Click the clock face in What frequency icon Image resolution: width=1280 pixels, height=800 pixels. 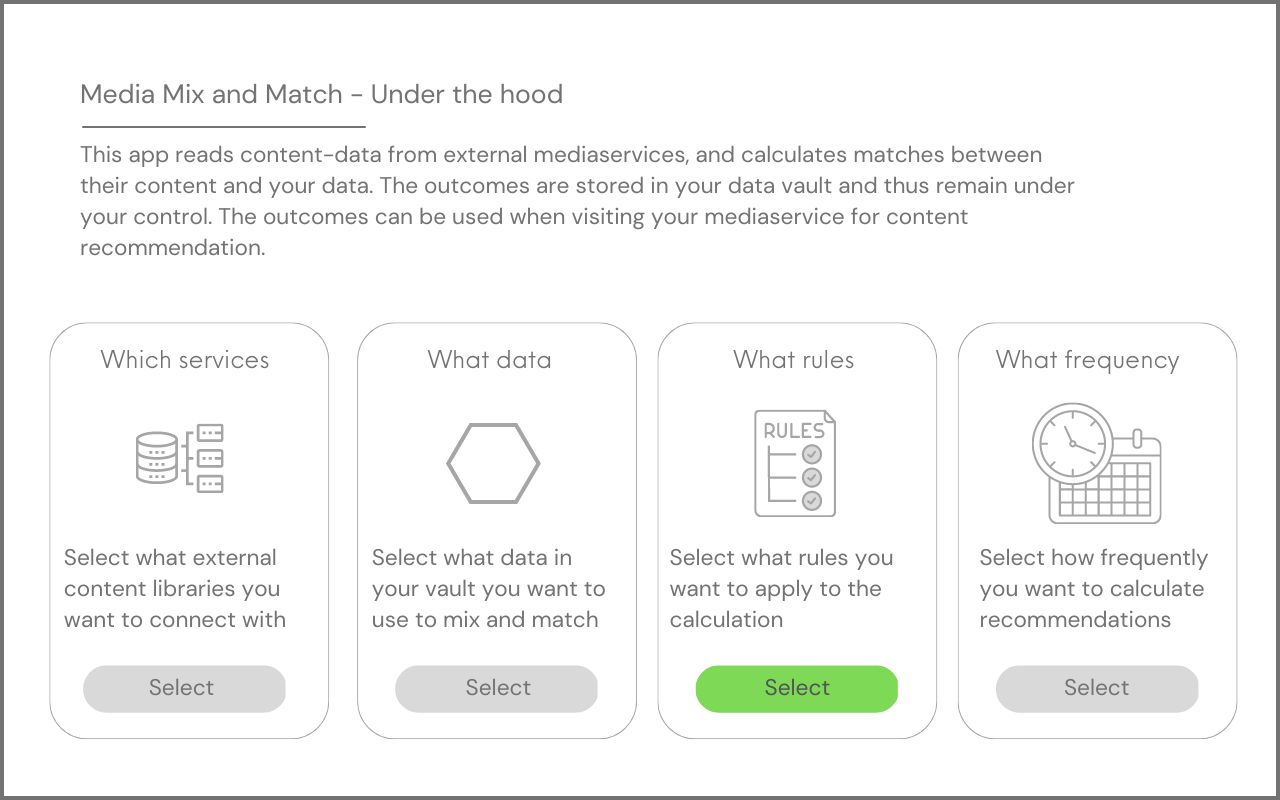(x=1072, y=442)
